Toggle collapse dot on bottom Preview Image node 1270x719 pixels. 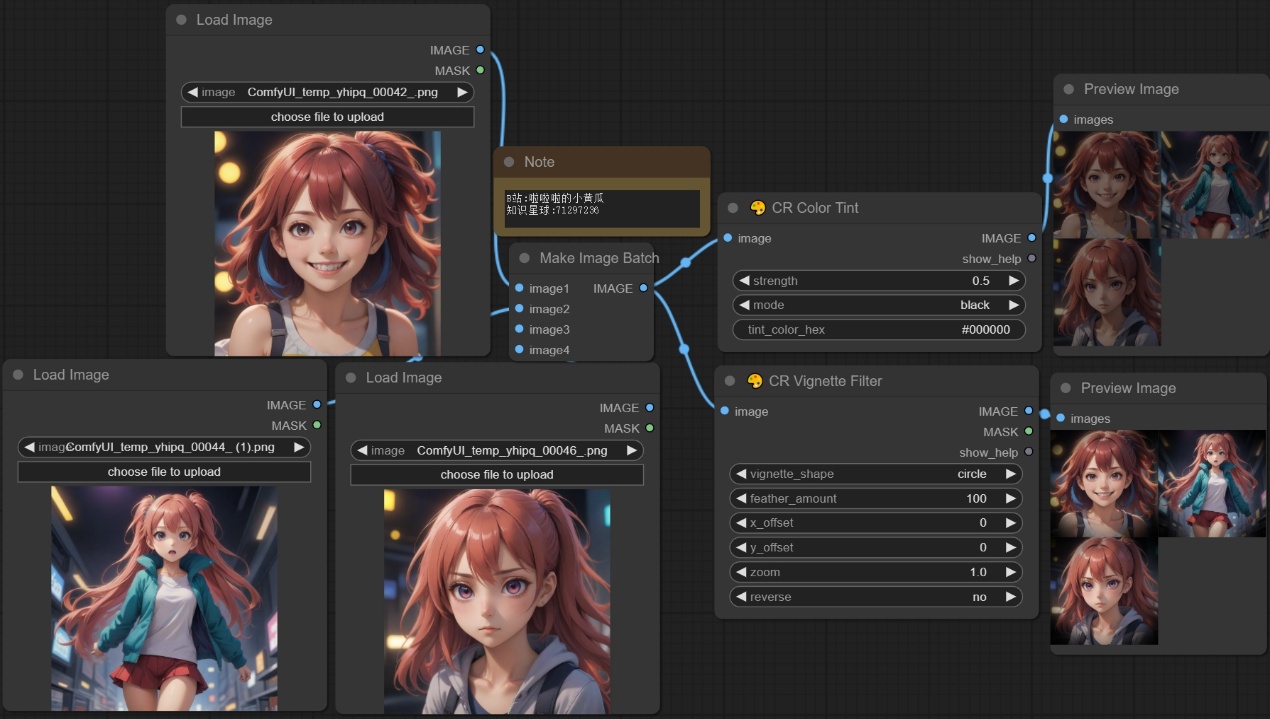(1066, 388)
